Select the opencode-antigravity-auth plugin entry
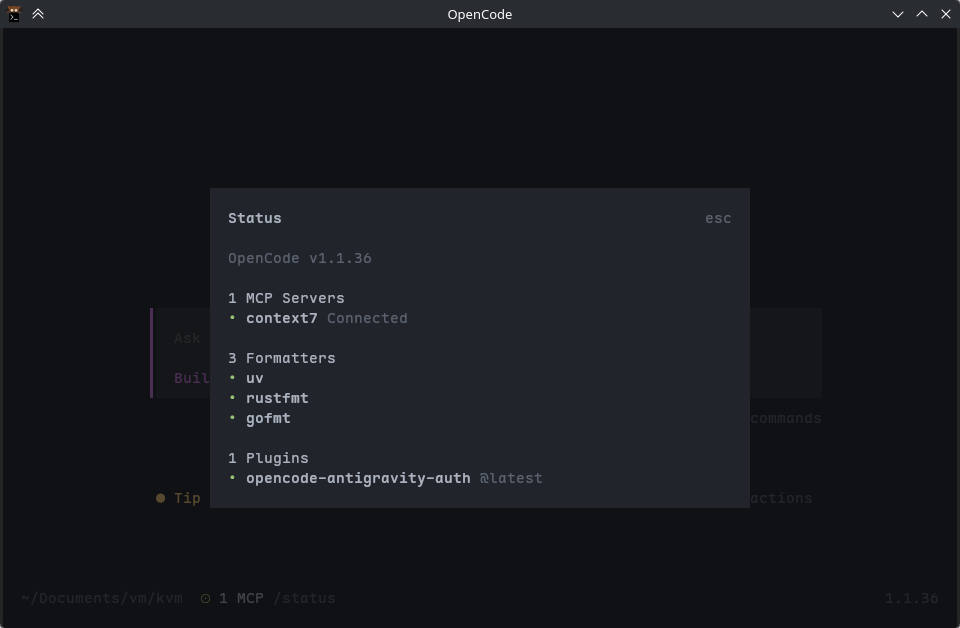Image resolution: width=960 pixels, height=628 pixels. (358, 478)
